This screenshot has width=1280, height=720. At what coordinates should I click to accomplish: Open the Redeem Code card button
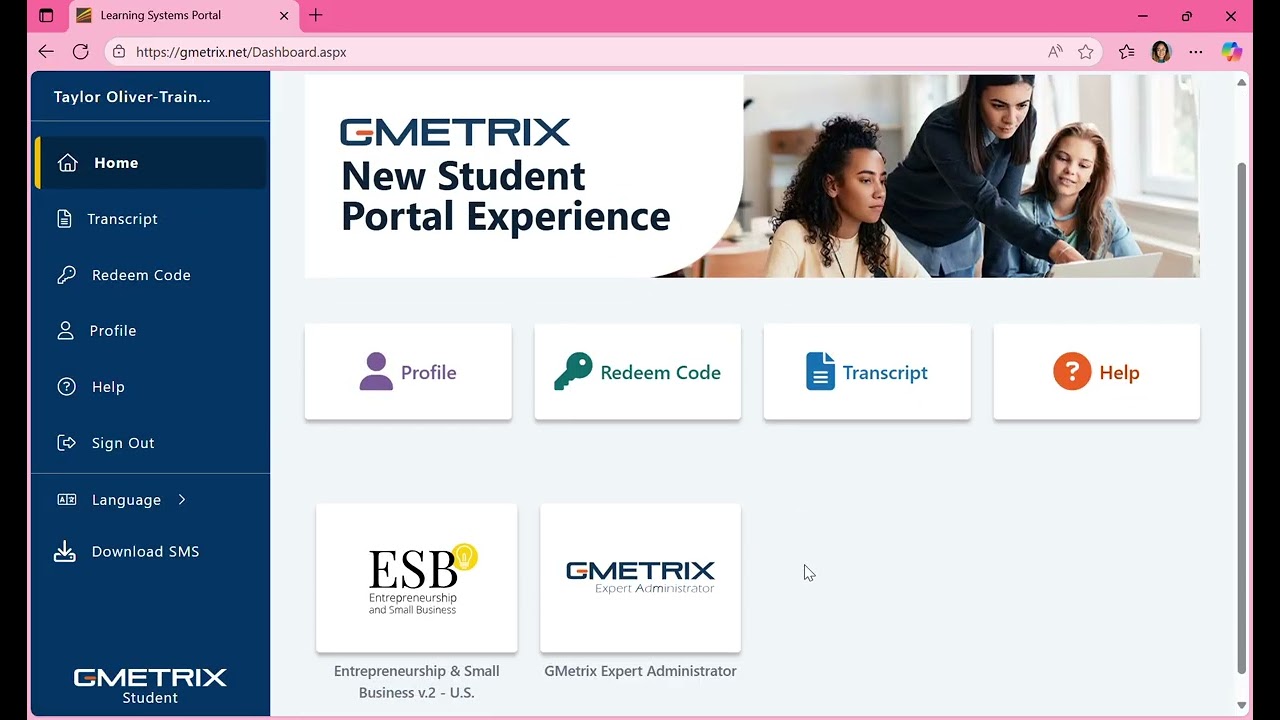pyautogui.click(x=638, y=372)
